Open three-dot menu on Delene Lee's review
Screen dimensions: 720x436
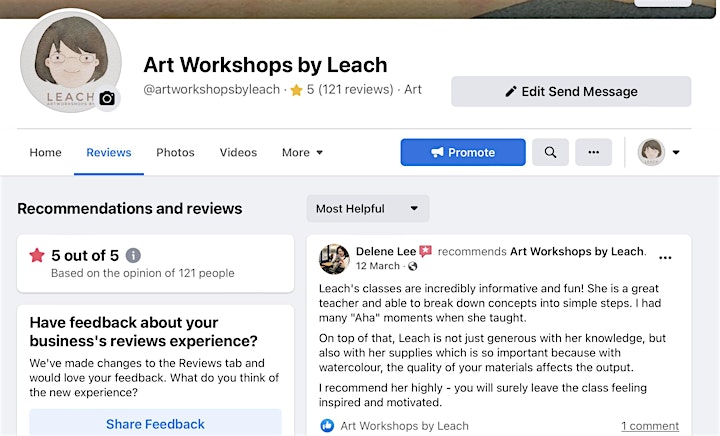click(665, 257)
